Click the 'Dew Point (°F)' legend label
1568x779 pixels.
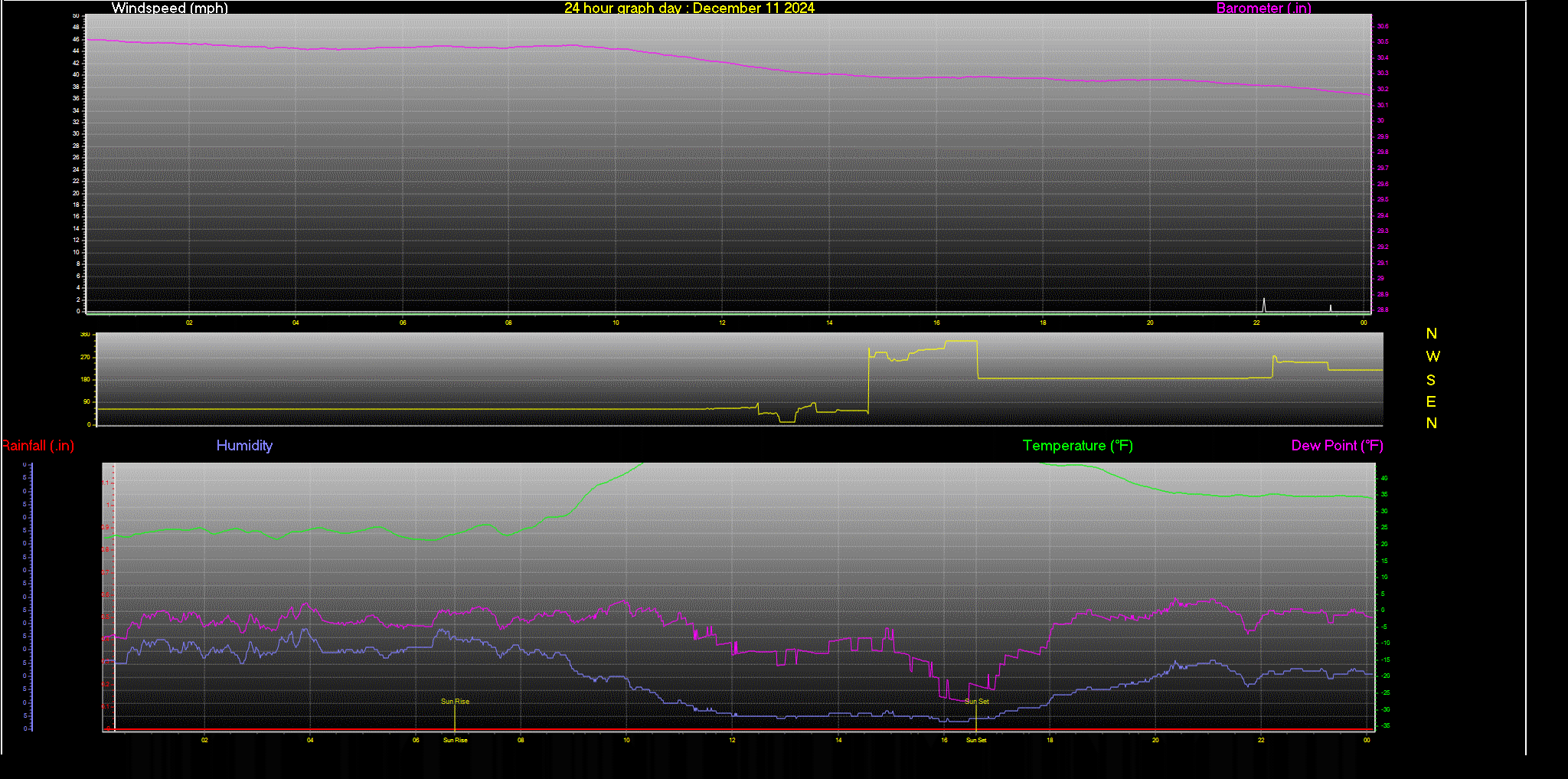pyautogui.click(x=1337, y=445)
